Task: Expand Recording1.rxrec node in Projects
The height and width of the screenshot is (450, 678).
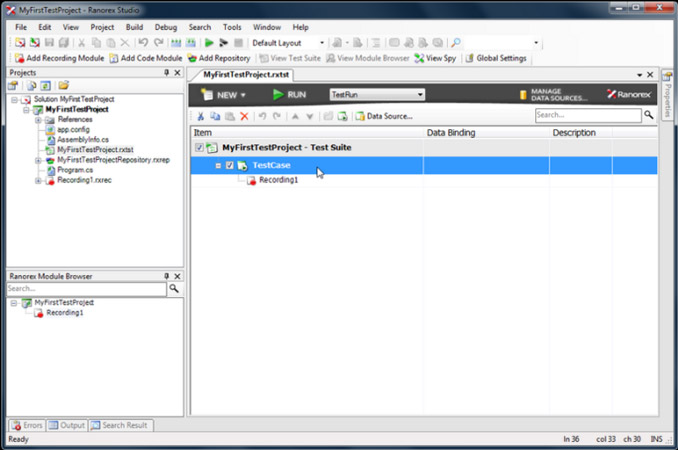Action: click(38, 180)
